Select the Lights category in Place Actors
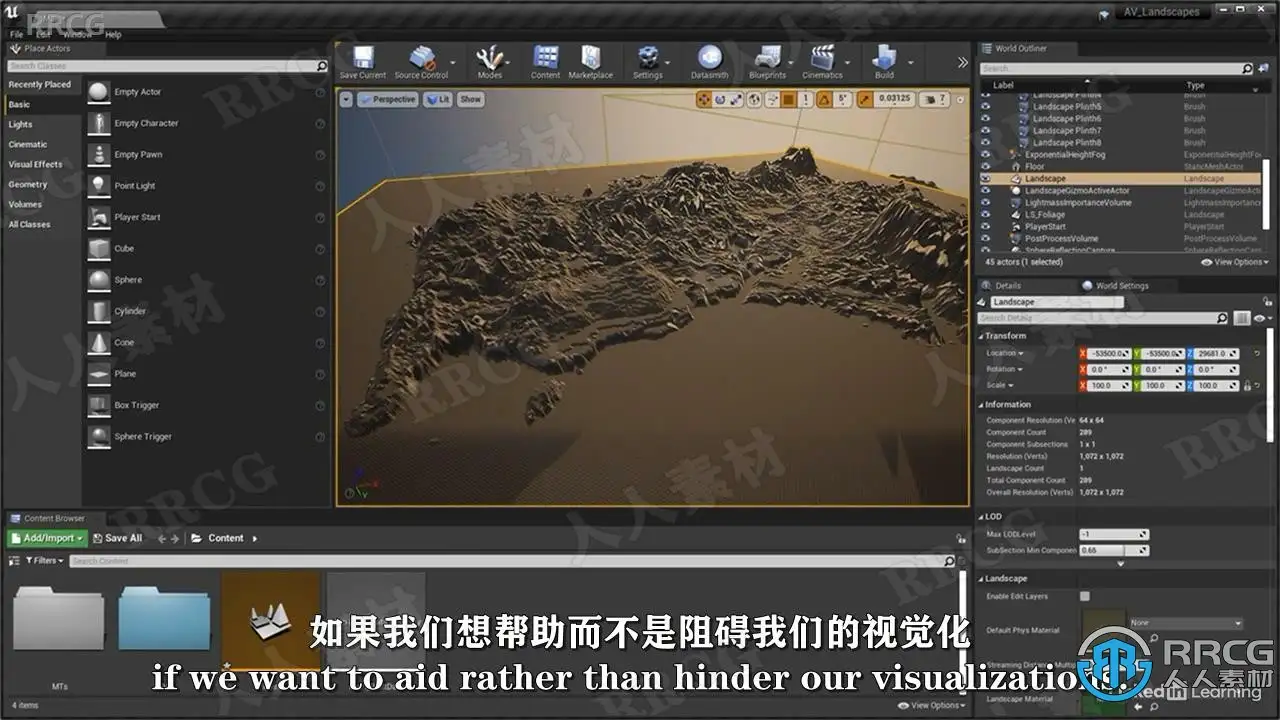The height and width of the screenshot is (720, 1280). pos(41,125)
